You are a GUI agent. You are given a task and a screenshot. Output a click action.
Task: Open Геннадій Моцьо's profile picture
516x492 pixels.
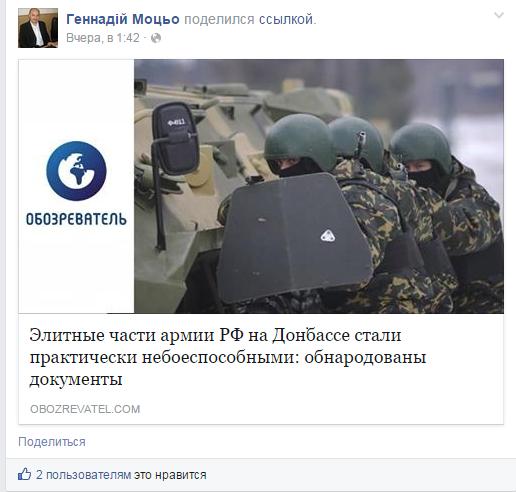pos(38,28)
